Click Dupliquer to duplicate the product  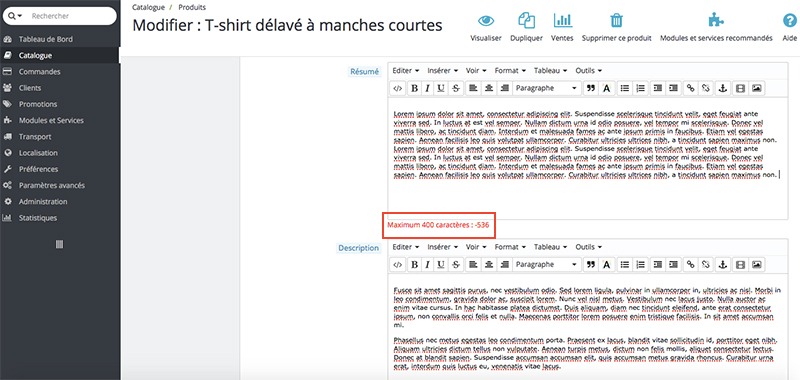click(x=526, y=28)
